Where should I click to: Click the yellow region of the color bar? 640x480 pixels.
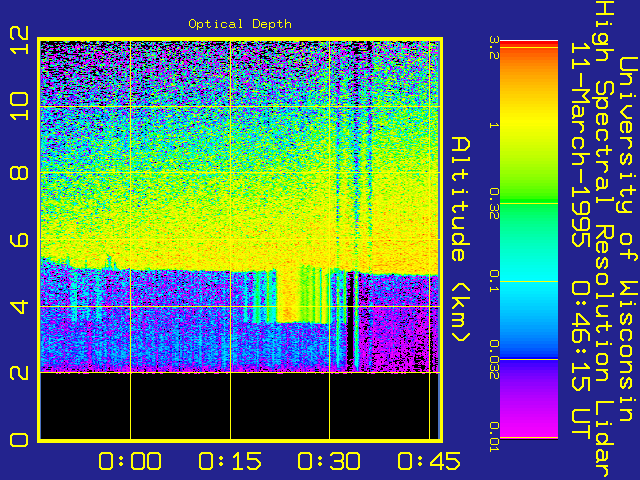529,122
